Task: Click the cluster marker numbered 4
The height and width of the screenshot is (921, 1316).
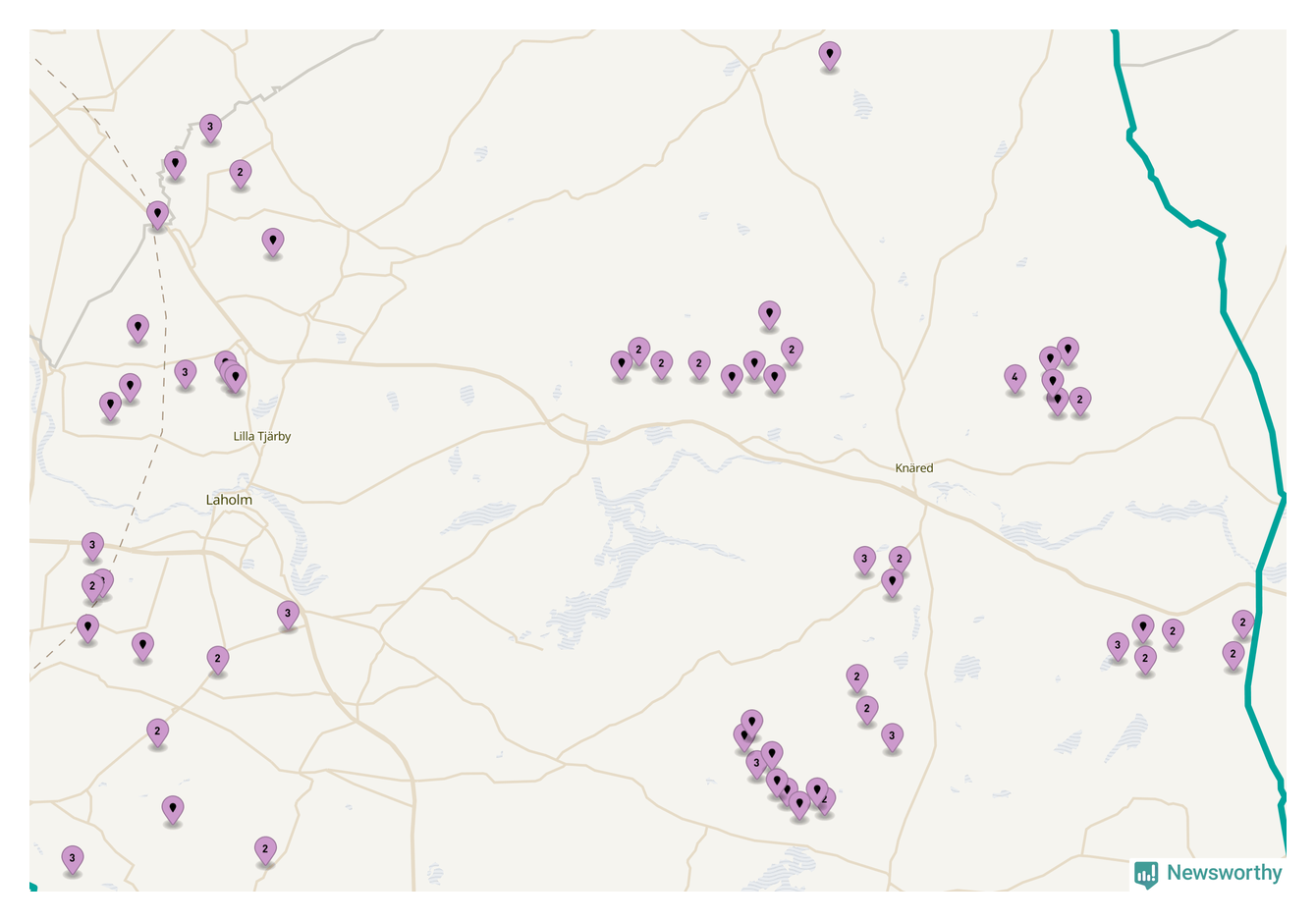Action: tap(1015, 378)
